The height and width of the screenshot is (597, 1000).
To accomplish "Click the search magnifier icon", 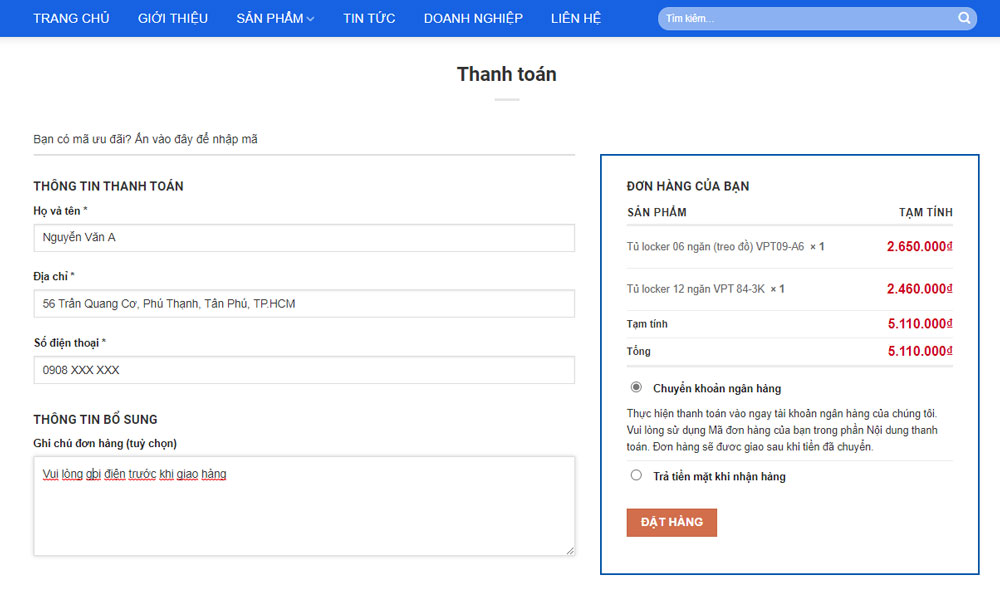I will tap(964, 18).
